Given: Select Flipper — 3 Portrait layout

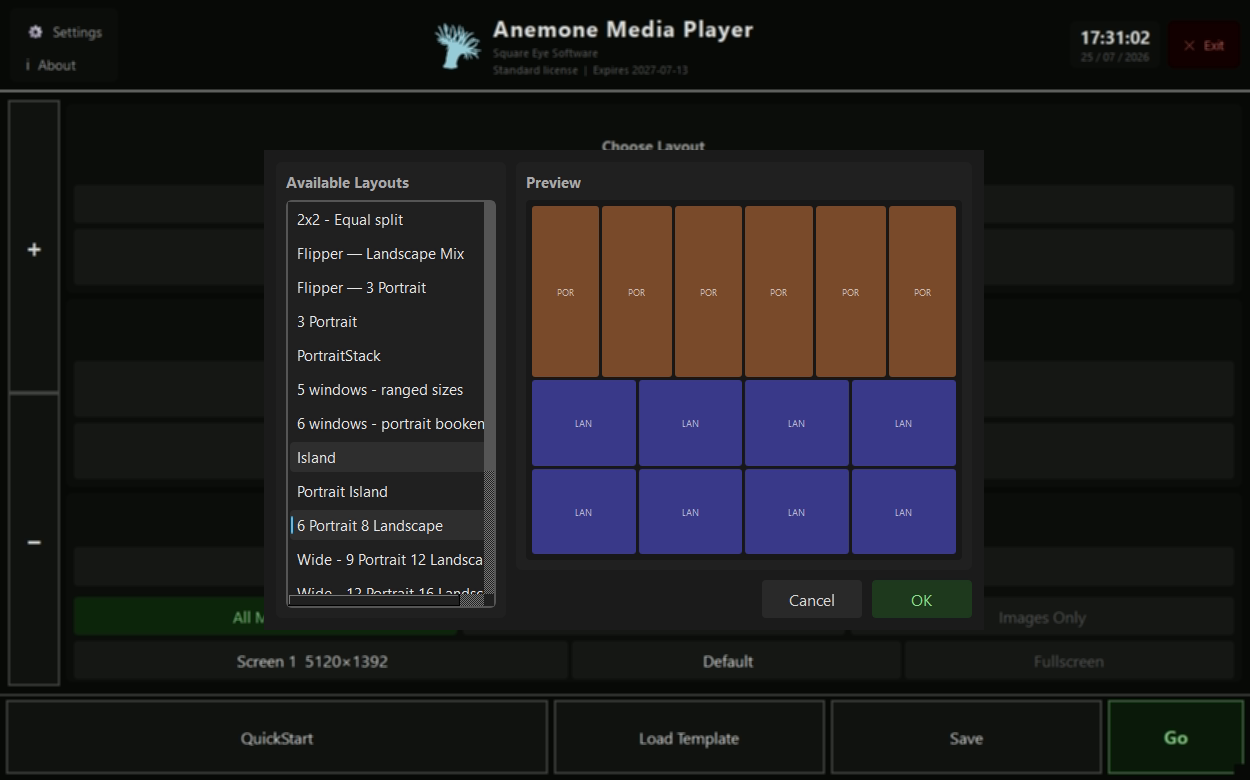Looking at the screenshot, I should 387,288.
